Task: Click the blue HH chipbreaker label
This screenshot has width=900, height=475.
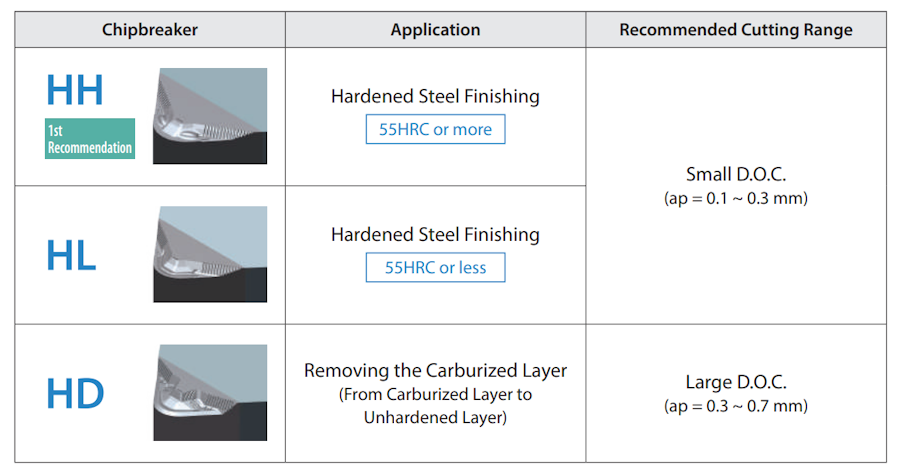Action: (x=75, y=89)
